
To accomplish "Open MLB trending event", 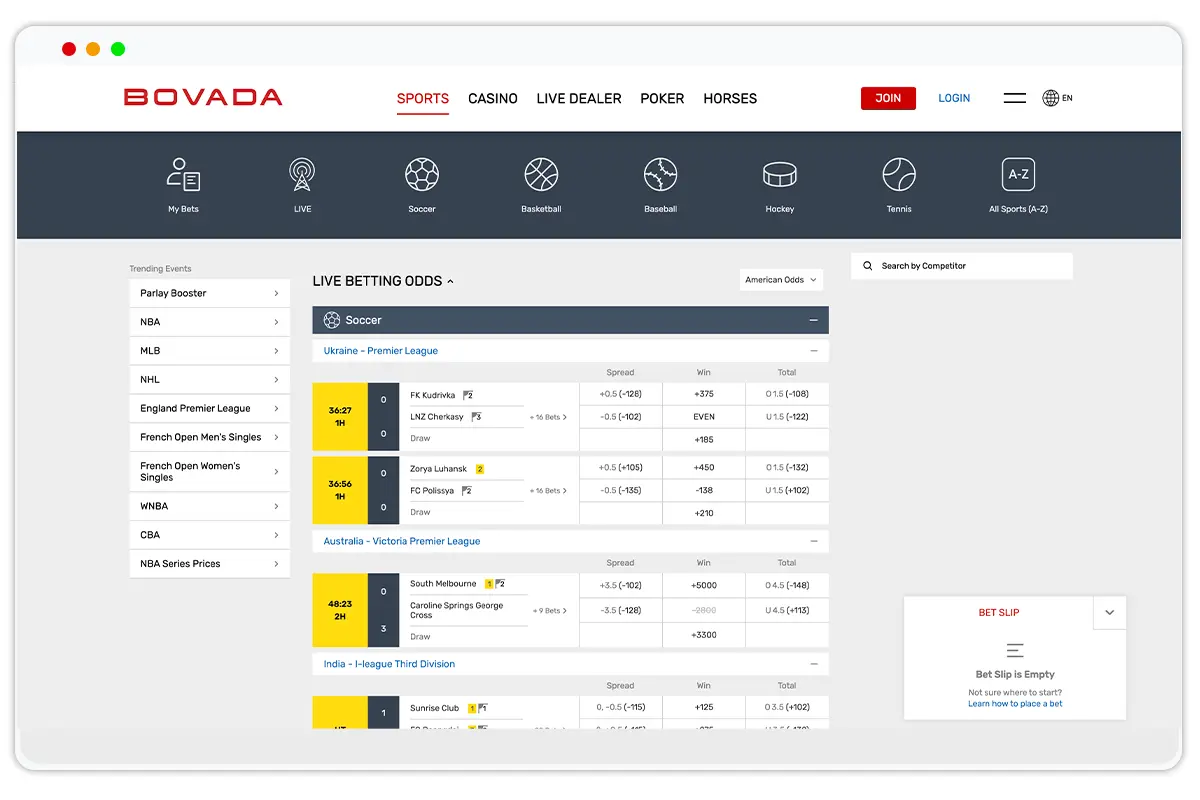I will pos(210,351).
